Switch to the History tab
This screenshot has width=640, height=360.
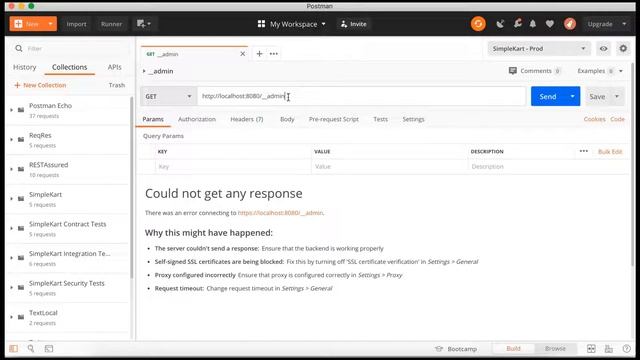coord(24,67)
